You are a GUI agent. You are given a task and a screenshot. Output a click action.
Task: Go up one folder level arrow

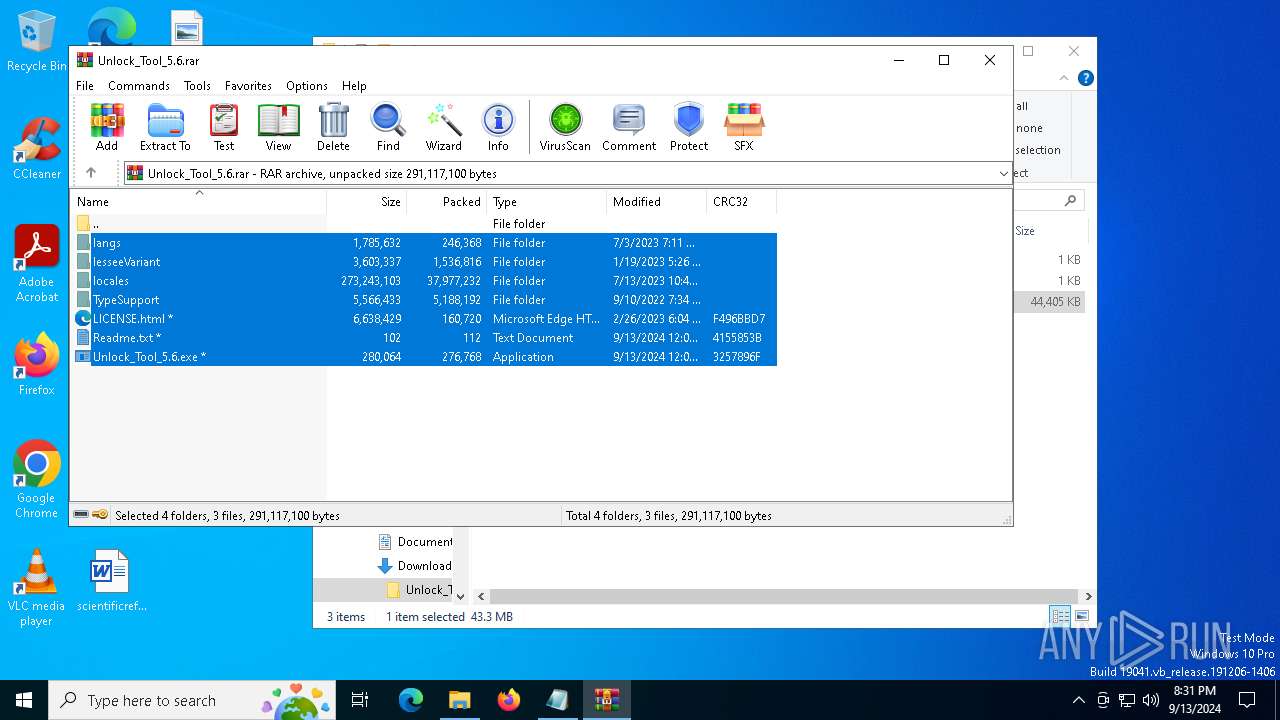(91, 173)
